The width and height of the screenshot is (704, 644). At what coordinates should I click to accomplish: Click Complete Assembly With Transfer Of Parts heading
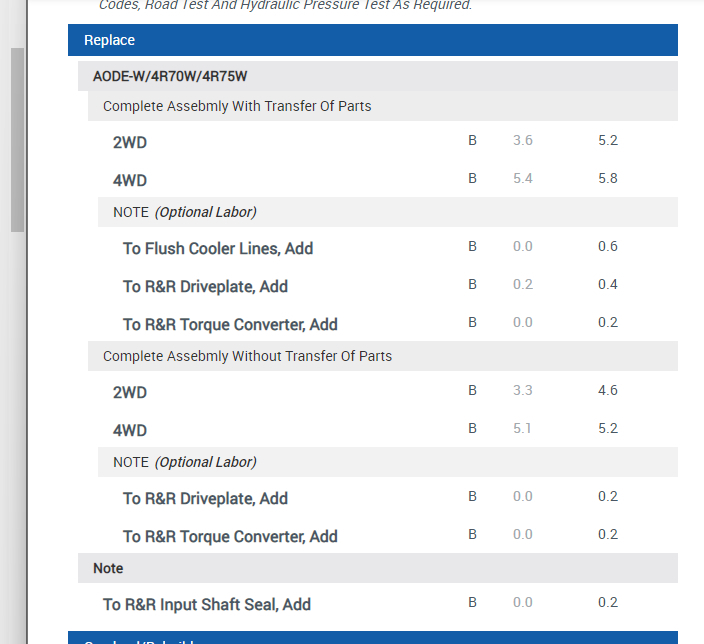(x=237, y=106)
